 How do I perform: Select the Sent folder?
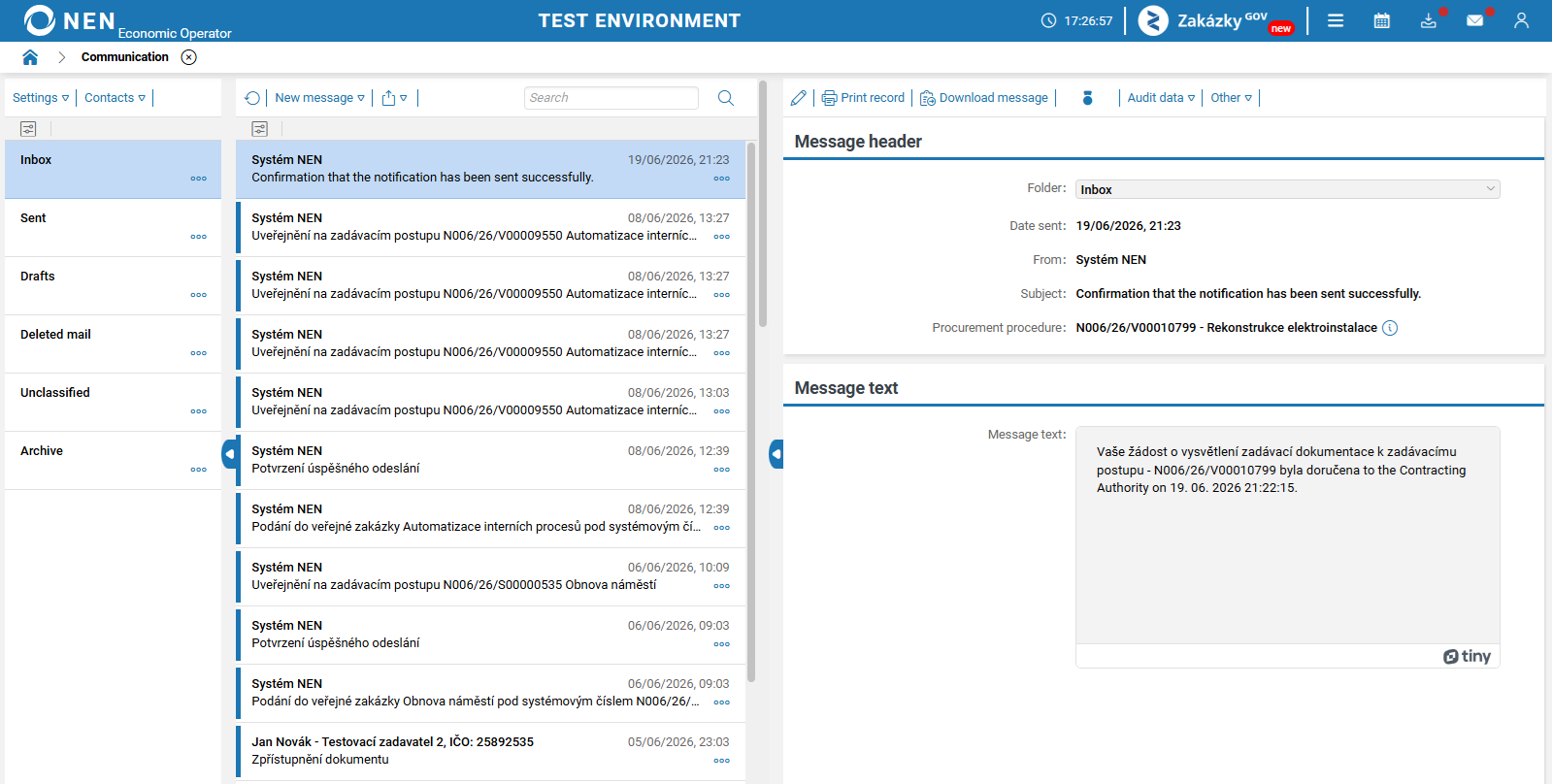113,228
